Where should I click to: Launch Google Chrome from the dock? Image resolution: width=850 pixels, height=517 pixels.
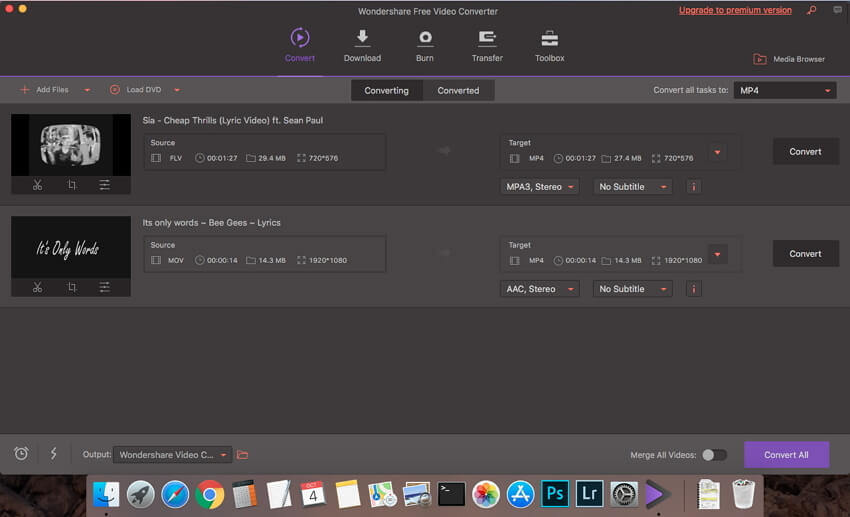(x=210, y=494)
